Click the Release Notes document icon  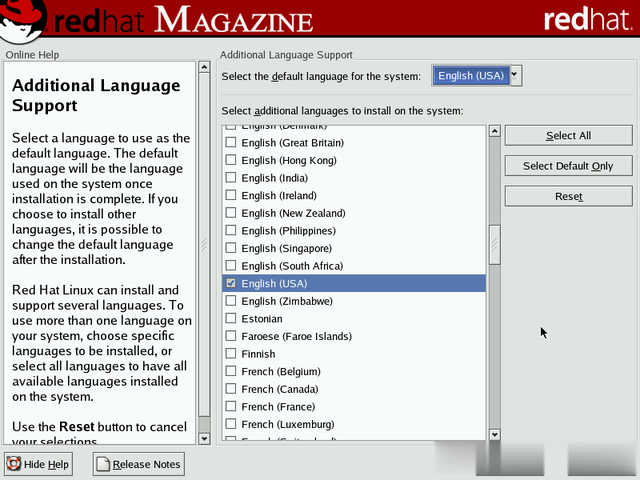(103, 464)
